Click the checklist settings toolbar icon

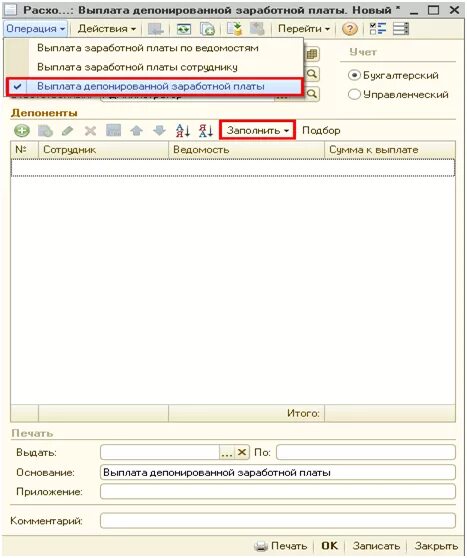point(378,29)
